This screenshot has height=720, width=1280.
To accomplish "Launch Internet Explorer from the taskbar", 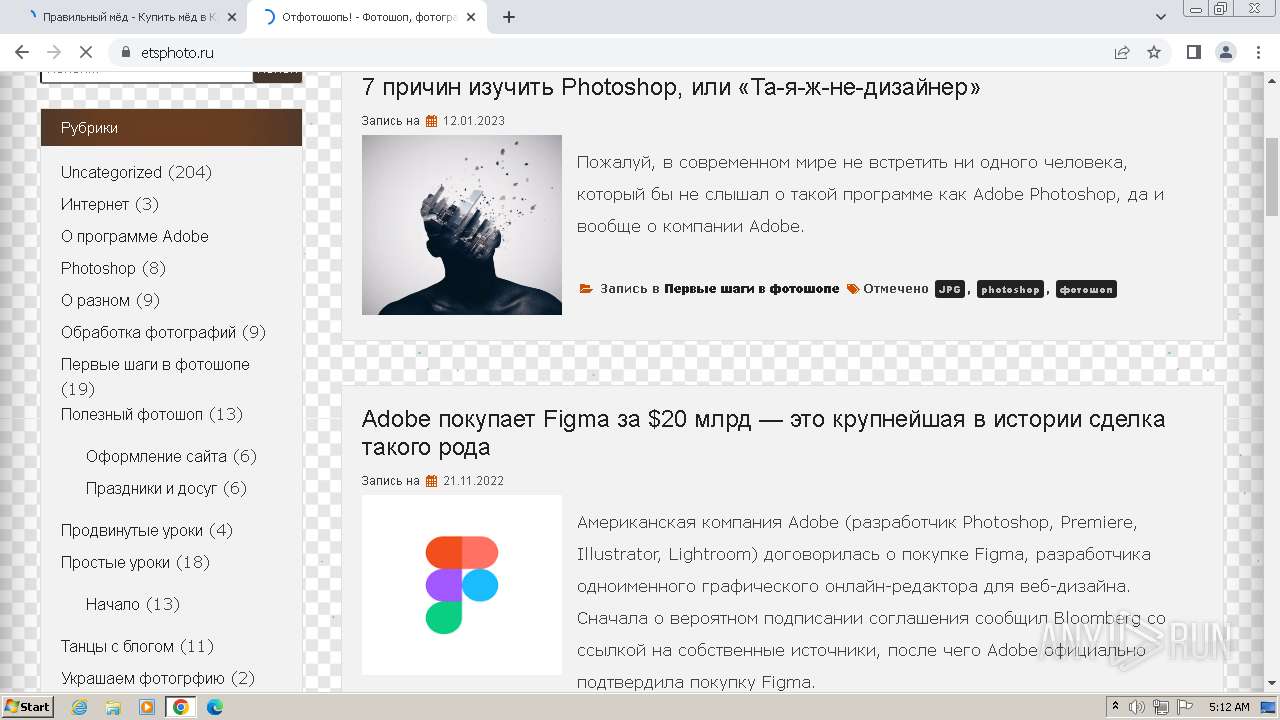I will pyautogui.click(x=80, y=707).
